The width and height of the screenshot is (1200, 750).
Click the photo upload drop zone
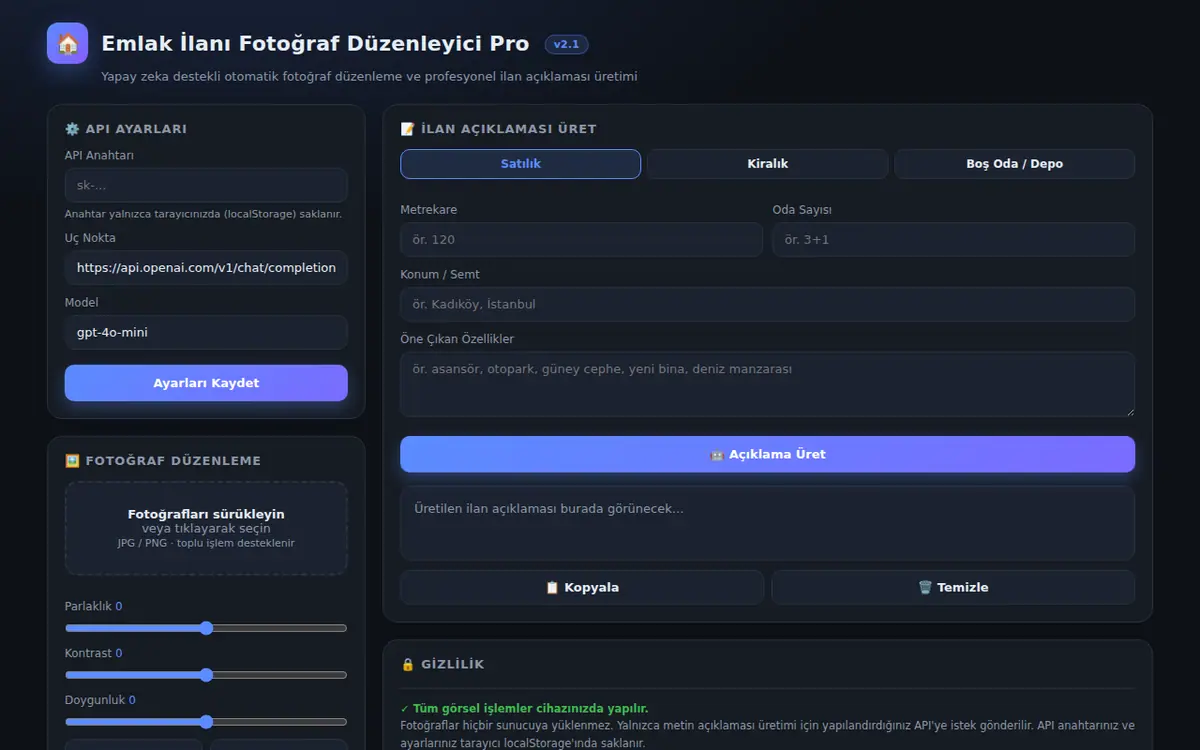click(206, 528)
